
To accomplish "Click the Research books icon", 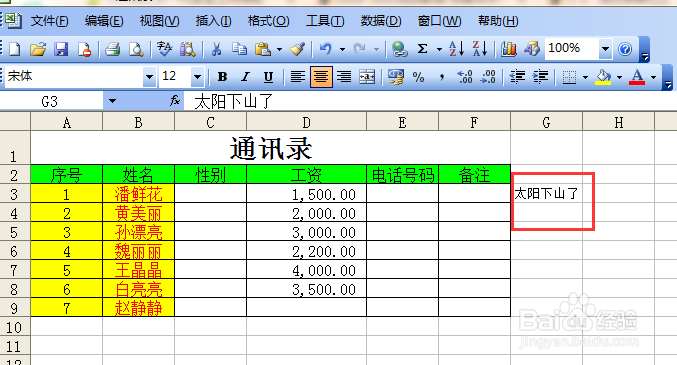I will click(187, 49).
